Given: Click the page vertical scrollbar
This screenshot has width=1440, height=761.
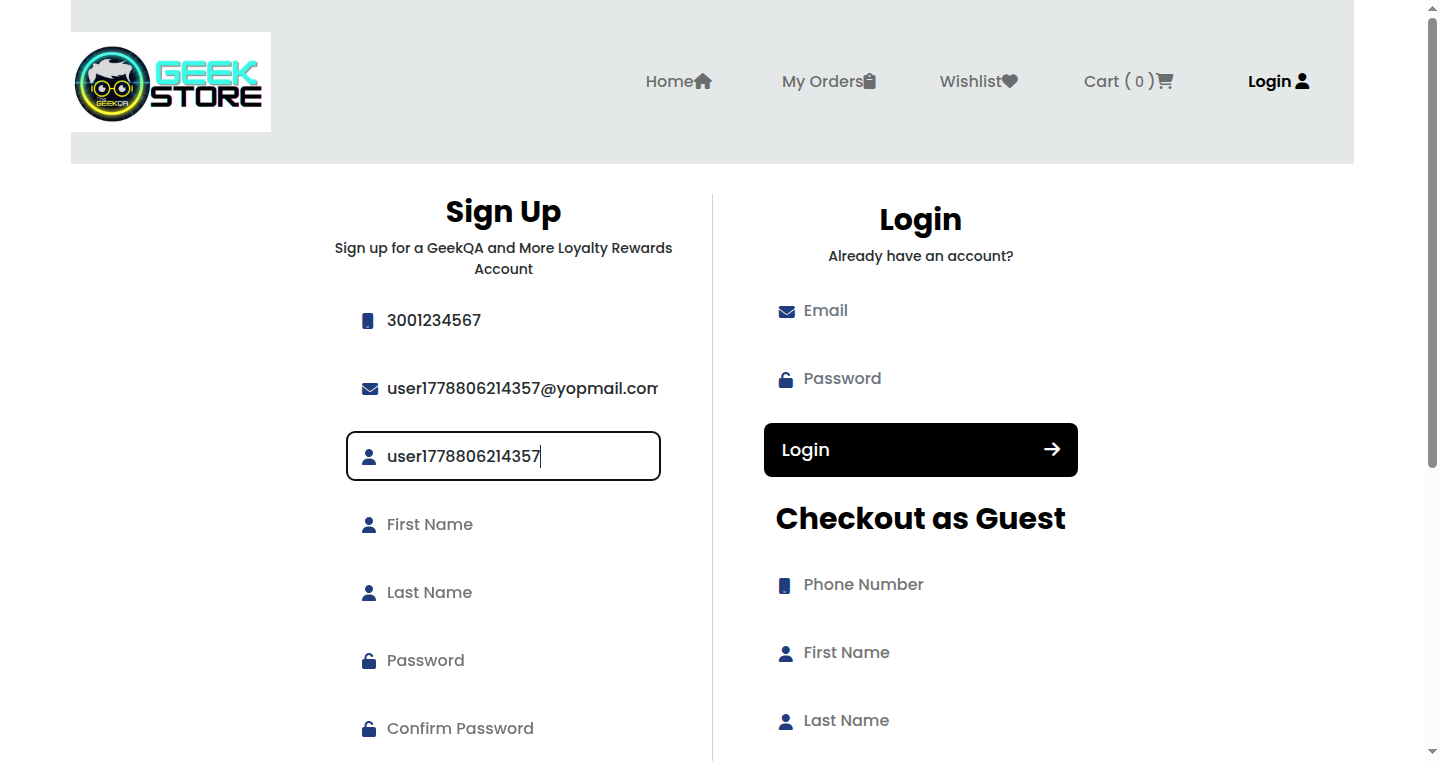Looking at the screenshot, I should (x=1432, y=380).
